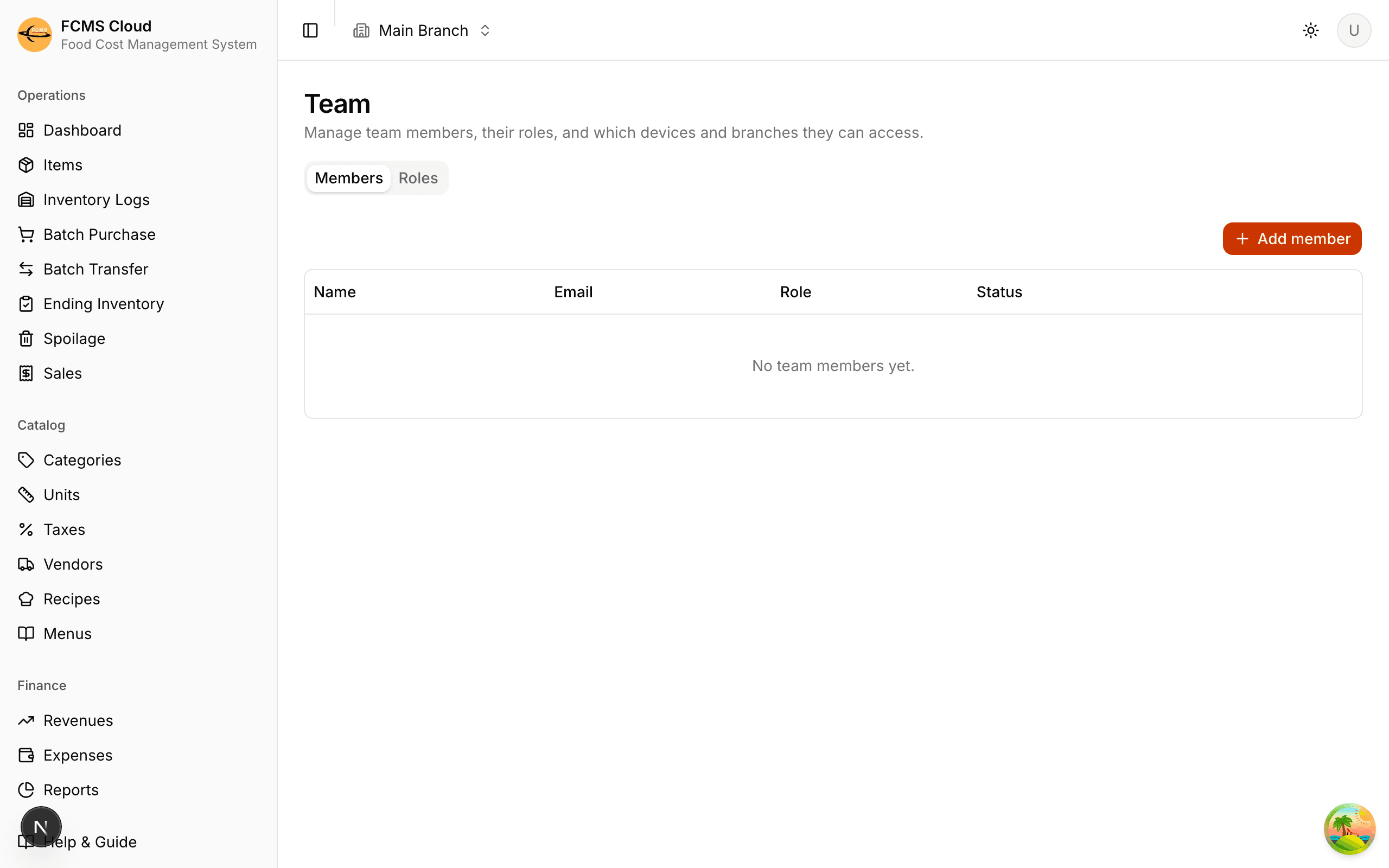Image resolution: width=1389 pixels, height=868 pixels.
Task: Click the Name column header
Action: tap(335, 292)
